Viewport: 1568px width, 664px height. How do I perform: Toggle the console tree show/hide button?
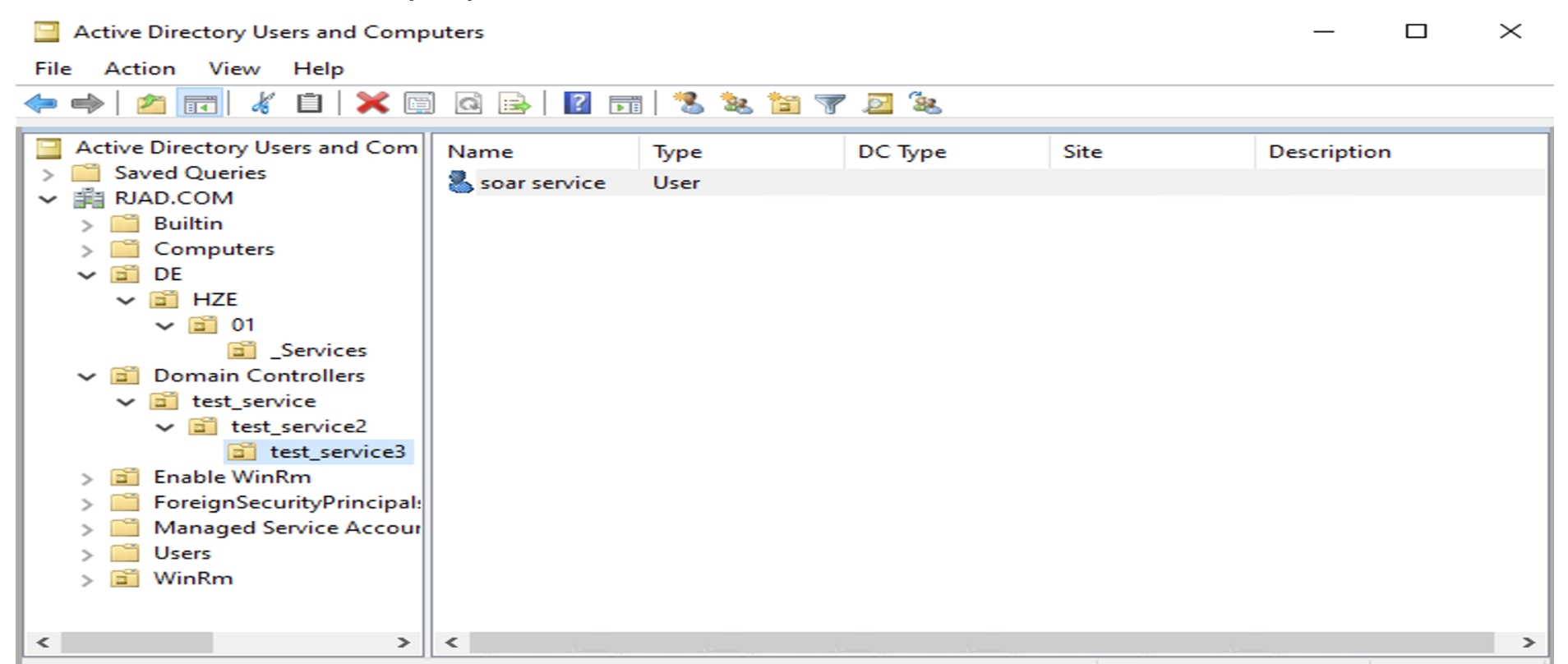pos(200,104)
